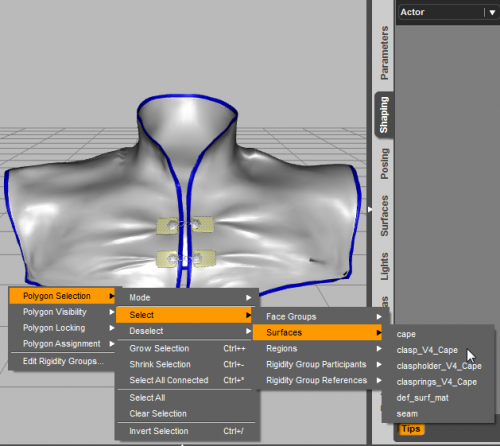Switch to the Posing tab

tap(384, 163)
